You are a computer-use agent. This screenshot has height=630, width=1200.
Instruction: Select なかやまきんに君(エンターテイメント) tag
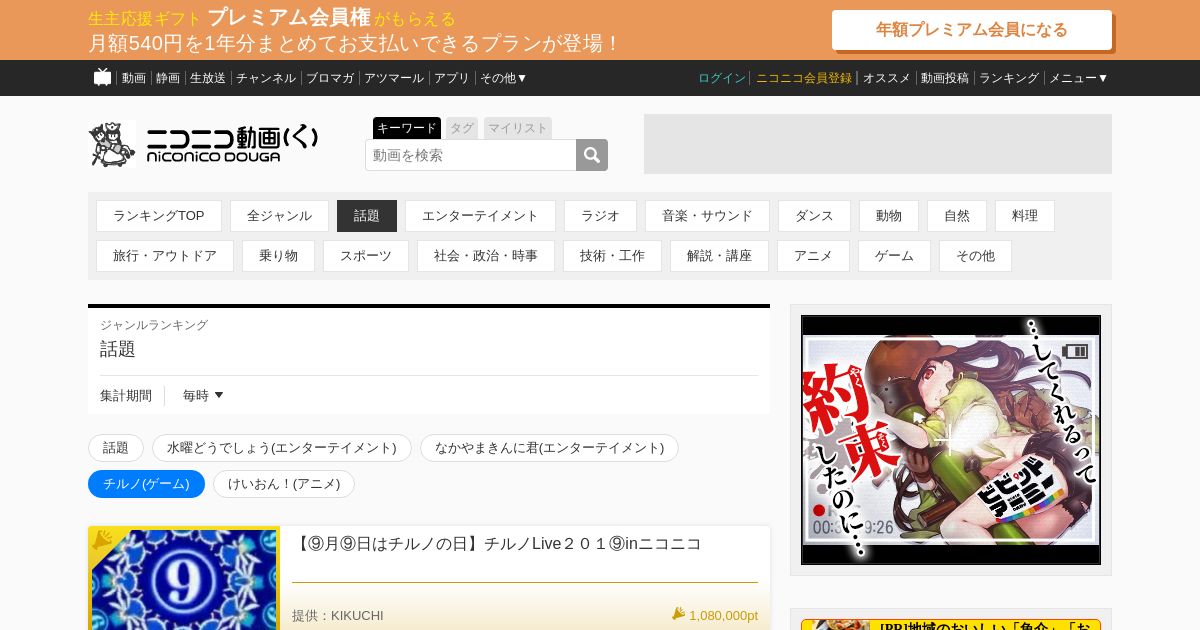click(549, 448)
